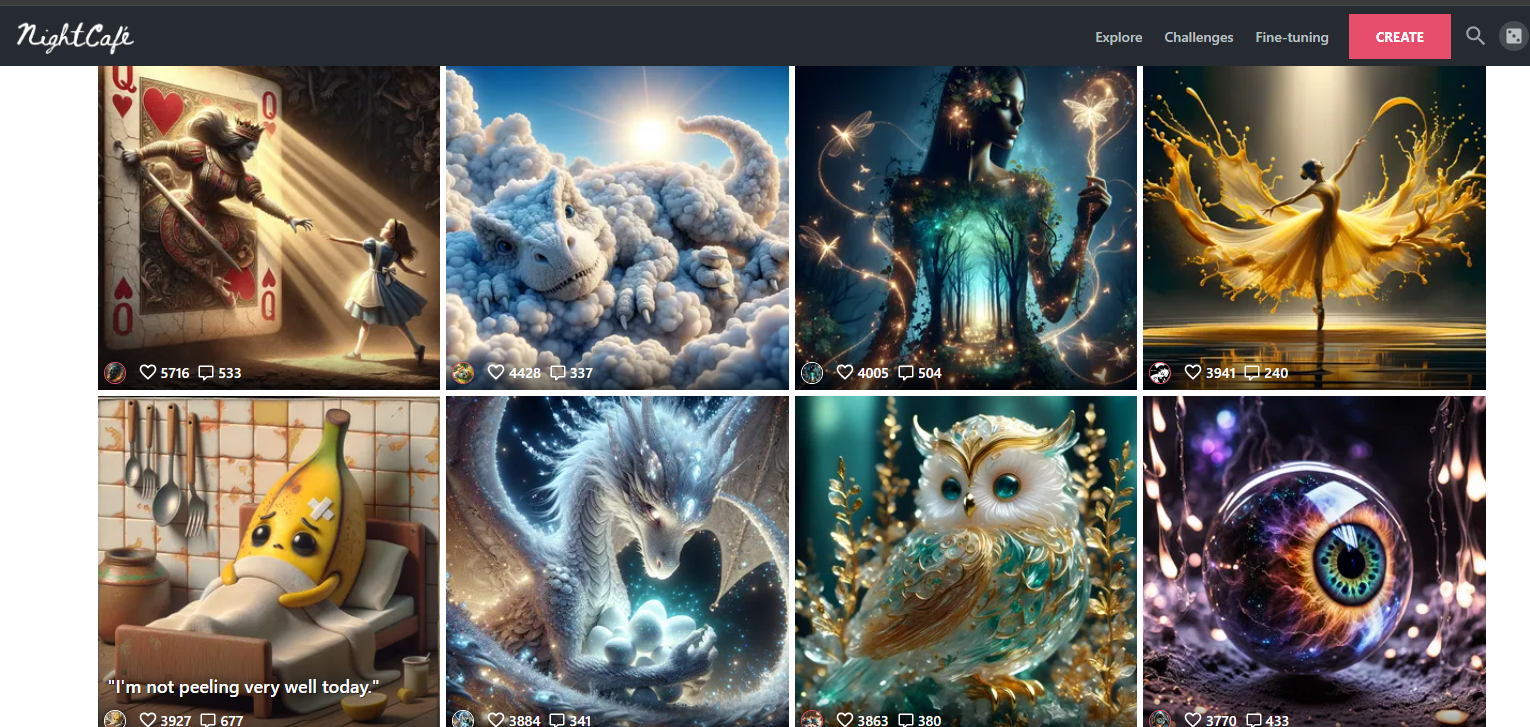1530x727 pixels.
Task: Like the golden owl image
Action: pyautogui.click(x=845, y=719)
